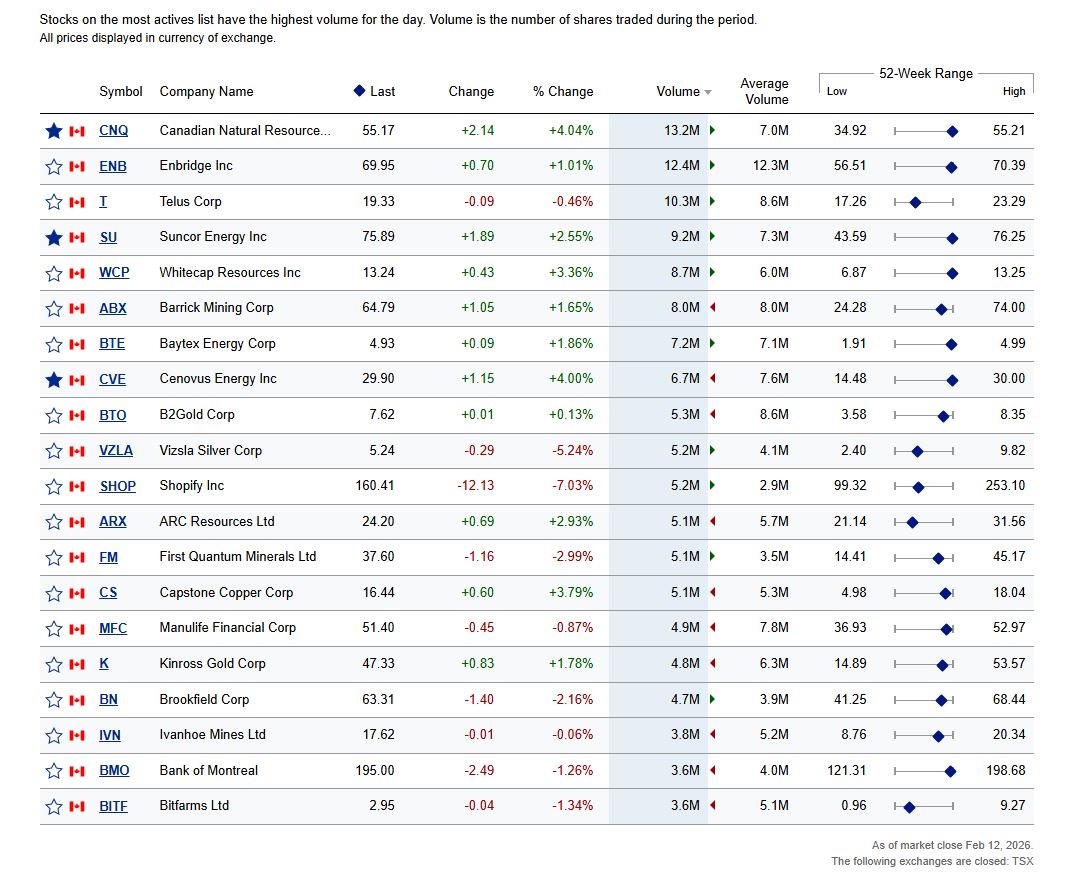Star the Whitecap Resources row
Screen dimensions: 1071x874
point(54,273)
